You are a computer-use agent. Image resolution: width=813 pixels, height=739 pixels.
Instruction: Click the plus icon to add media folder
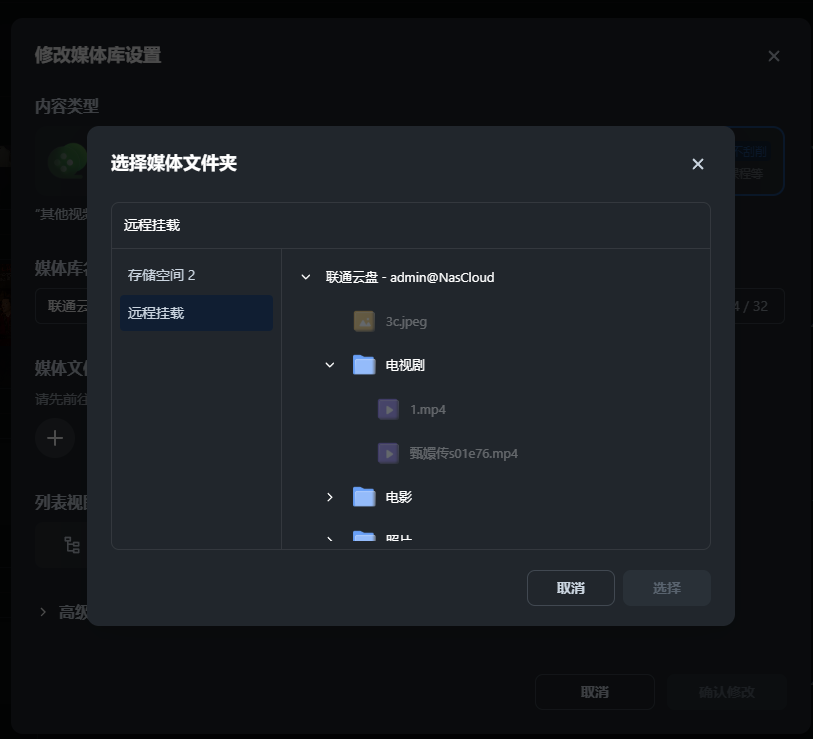(x=55, y=438)
